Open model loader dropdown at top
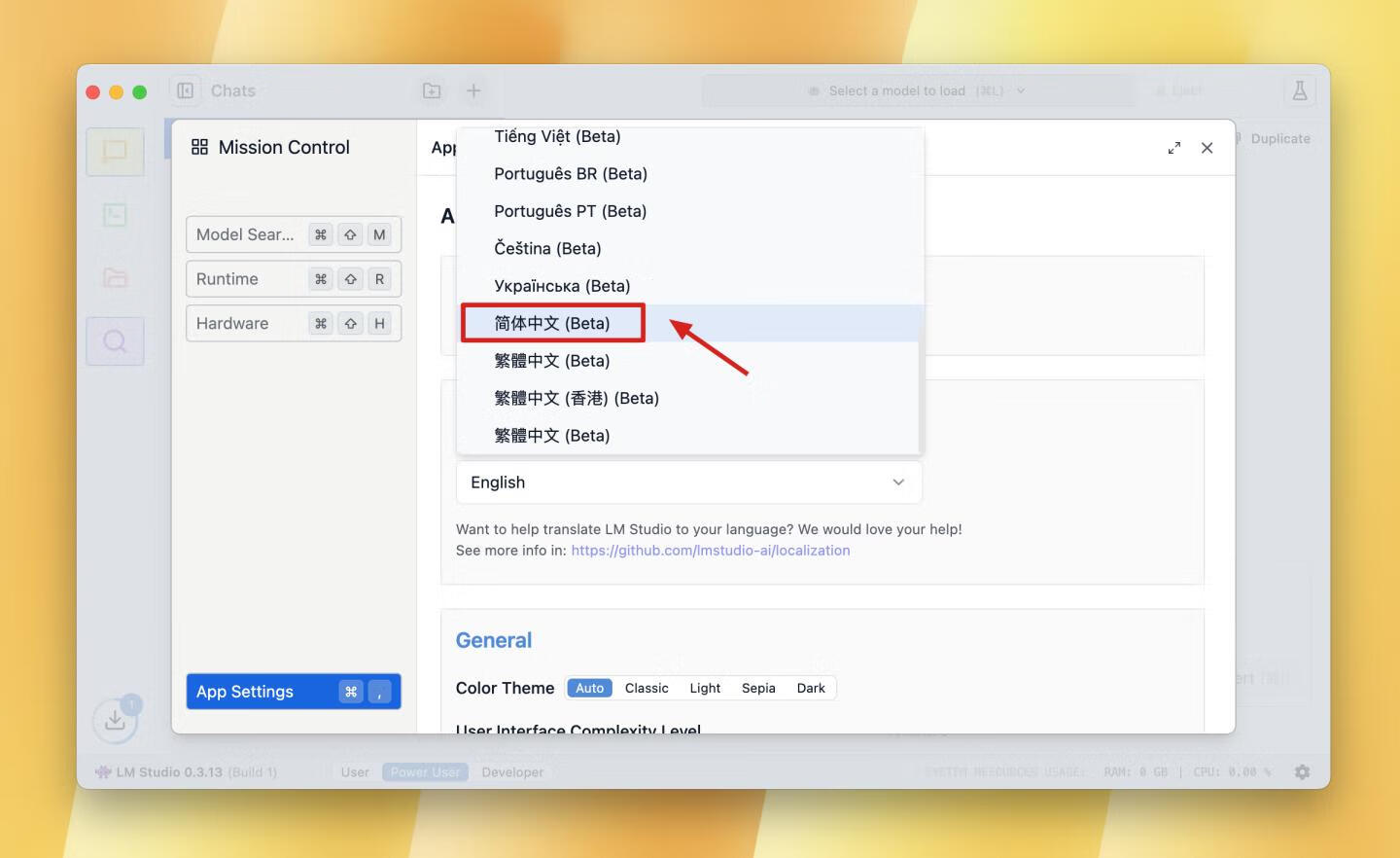The image size is (1400, 858). (x=917, y=90)
